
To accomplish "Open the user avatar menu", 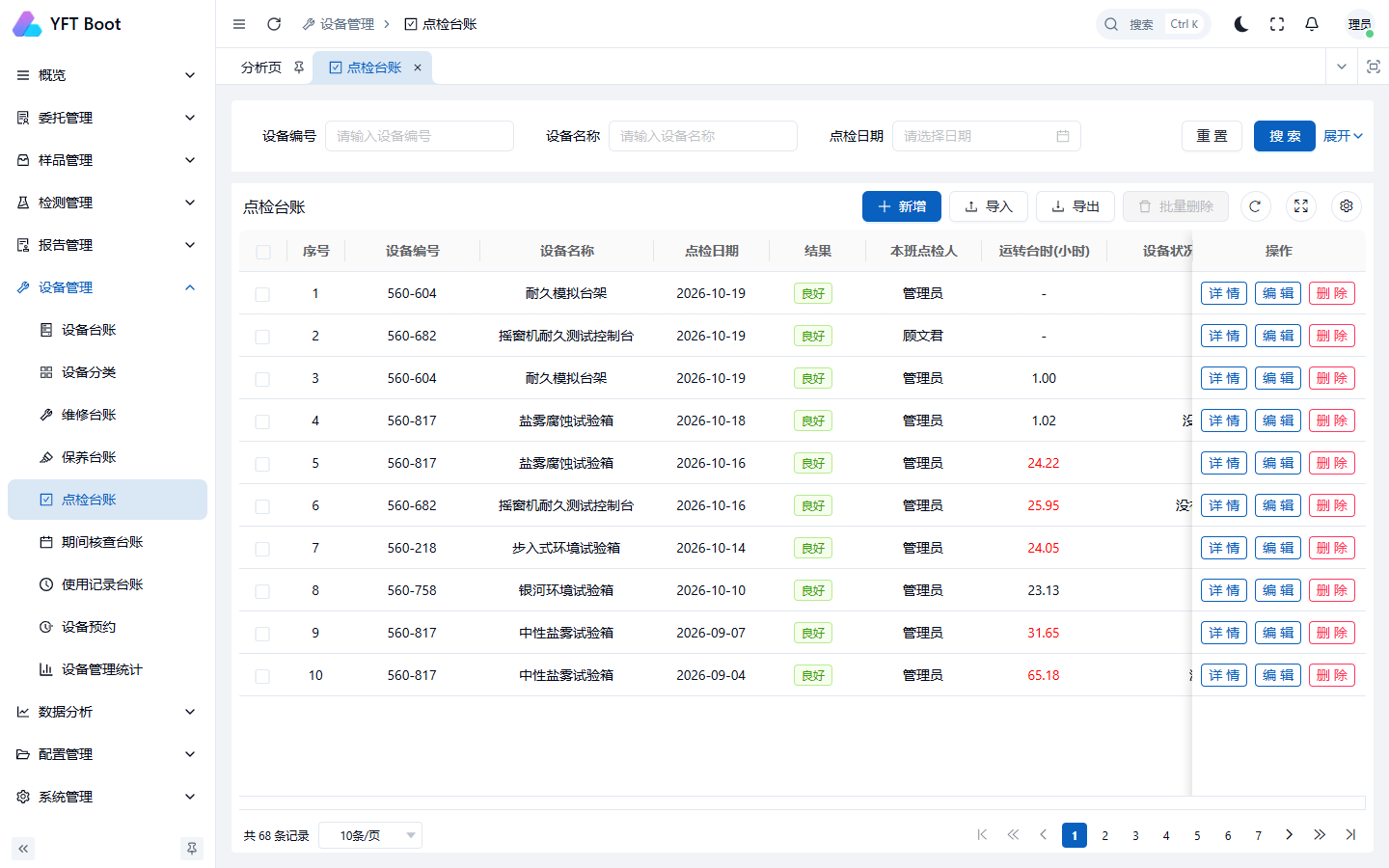I will (1360, 24).
